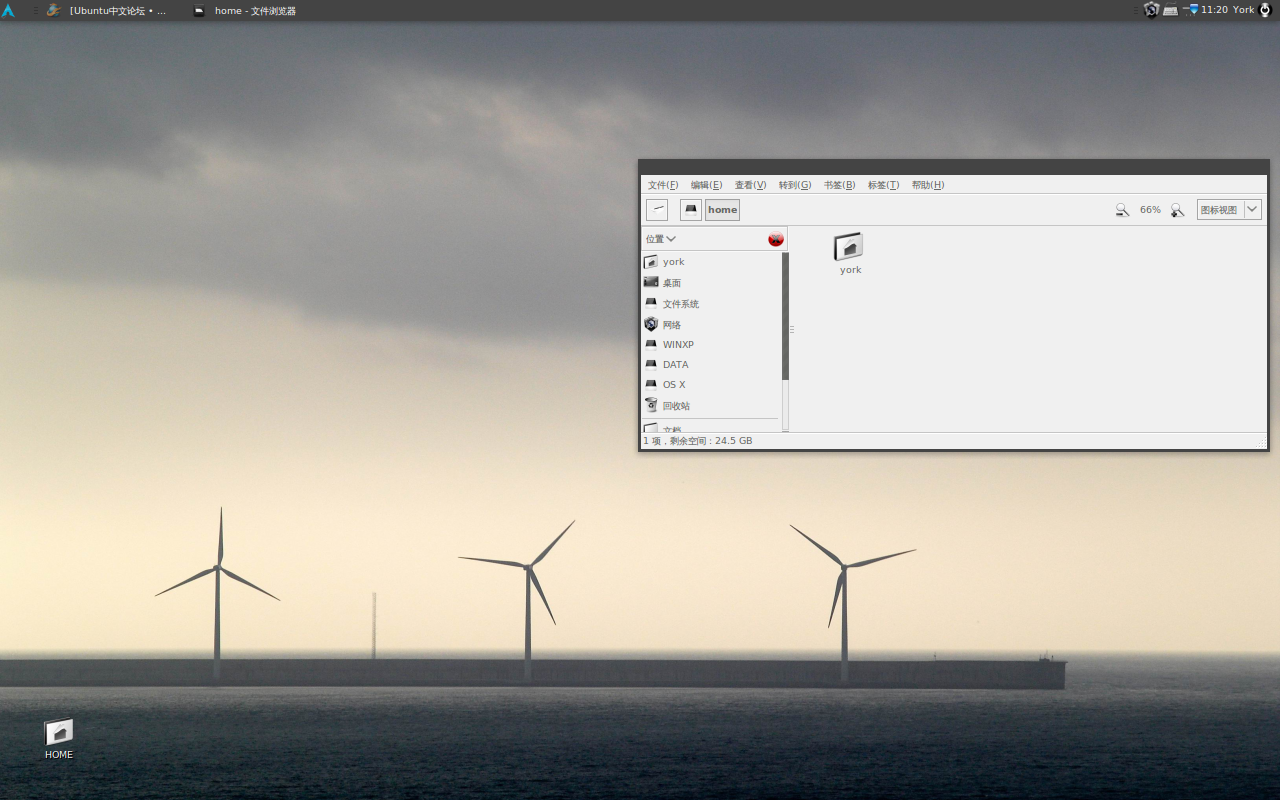Click the home - 文件浏览器 taskbar entry
This screenshot has width=1280, height=800.
(245, 10)
